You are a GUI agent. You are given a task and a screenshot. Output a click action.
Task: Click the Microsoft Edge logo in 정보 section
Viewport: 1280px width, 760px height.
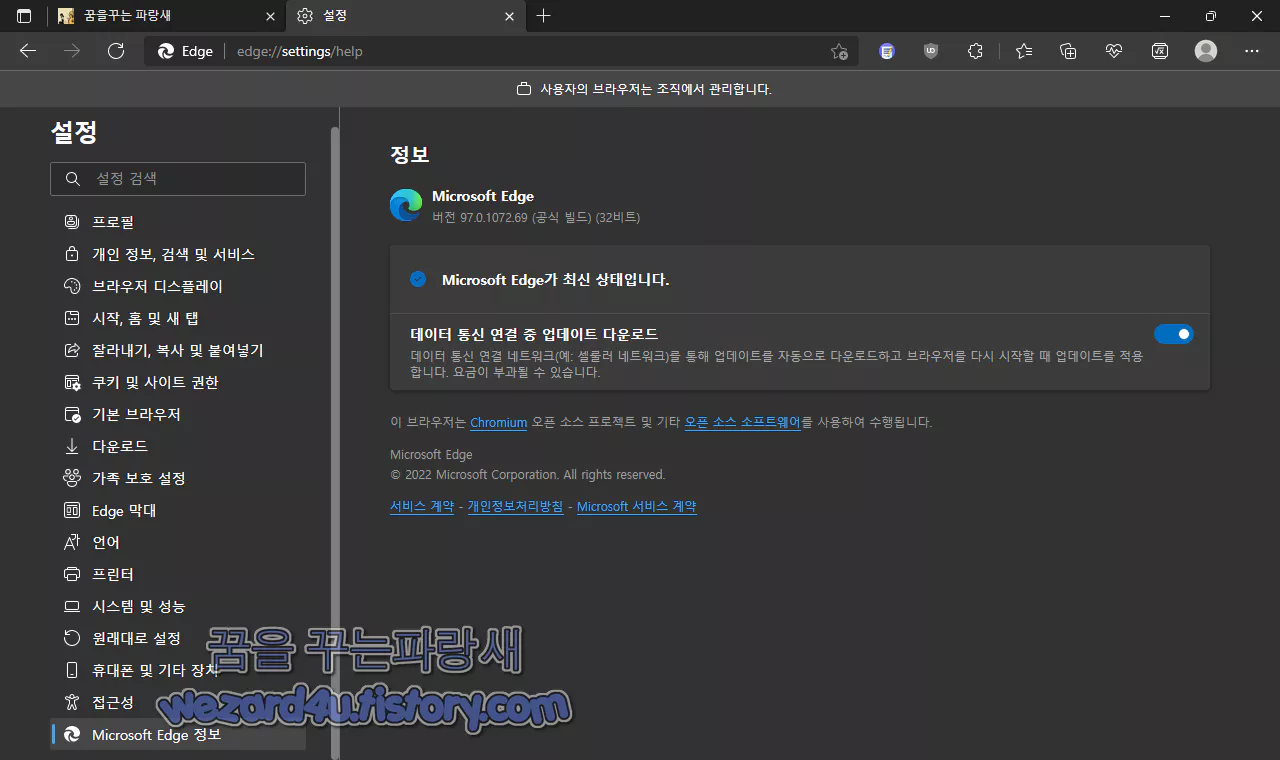coord(406,205)
